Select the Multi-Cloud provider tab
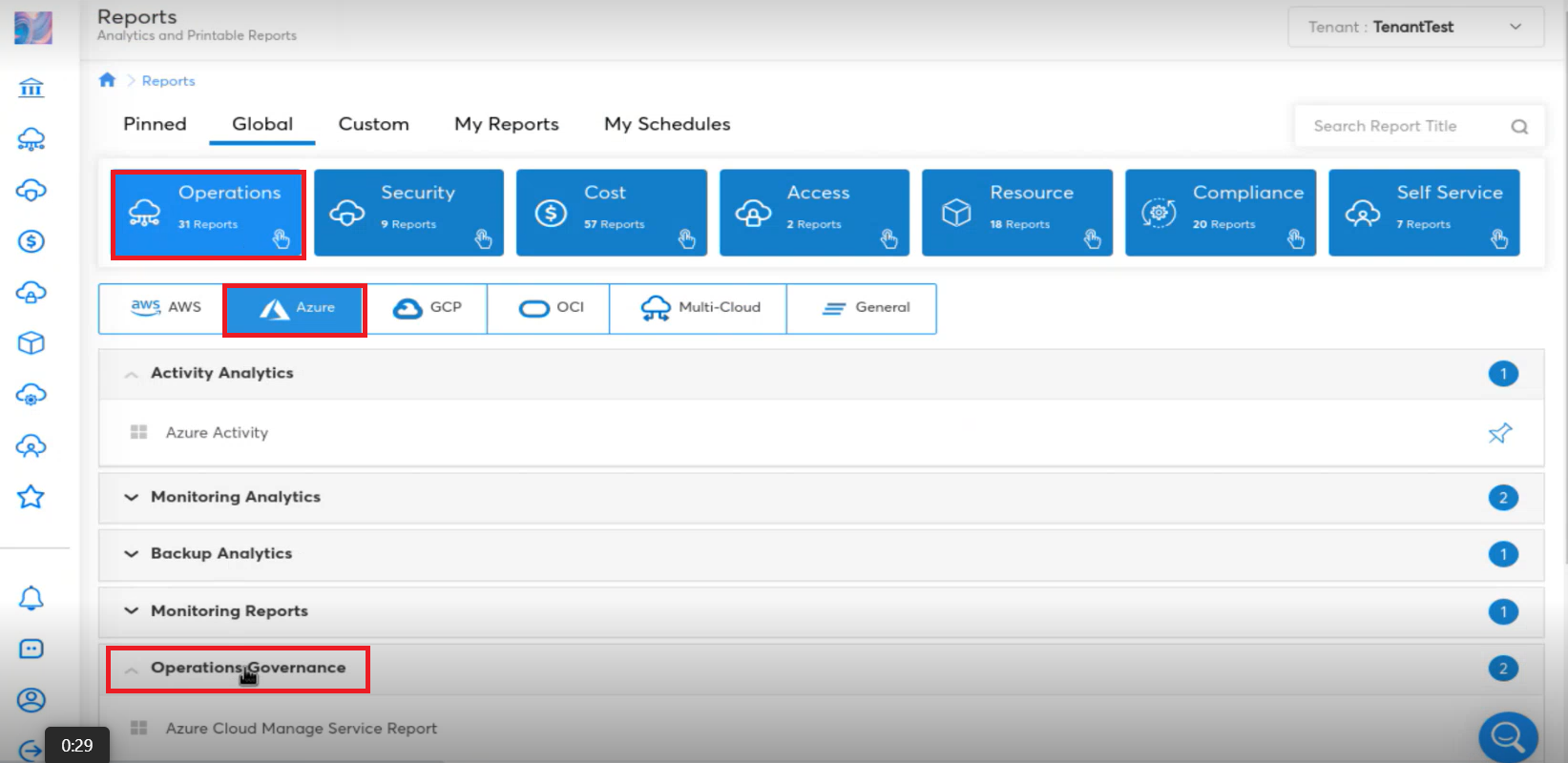Viewport: 1568px width, 763px height. 699,308
